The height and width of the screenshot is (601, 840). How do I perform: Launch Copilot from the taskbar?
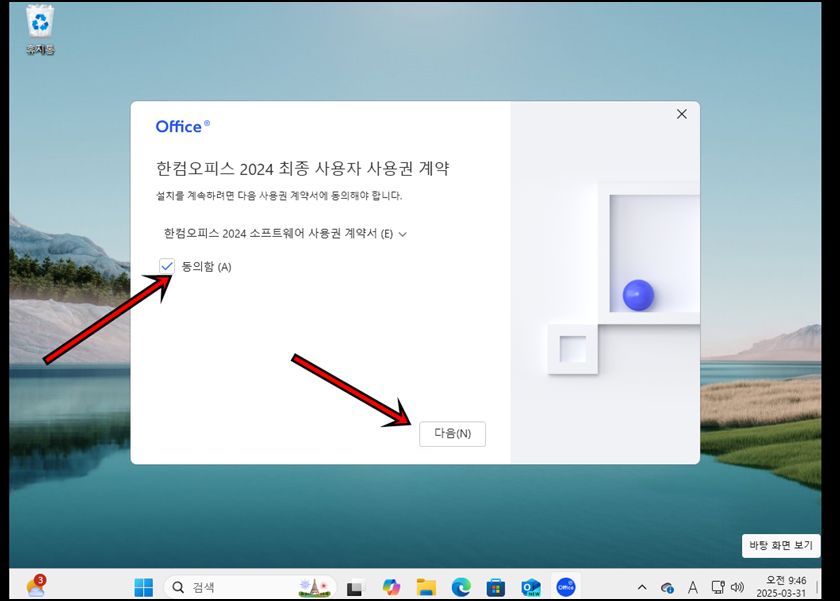point(391,588)
